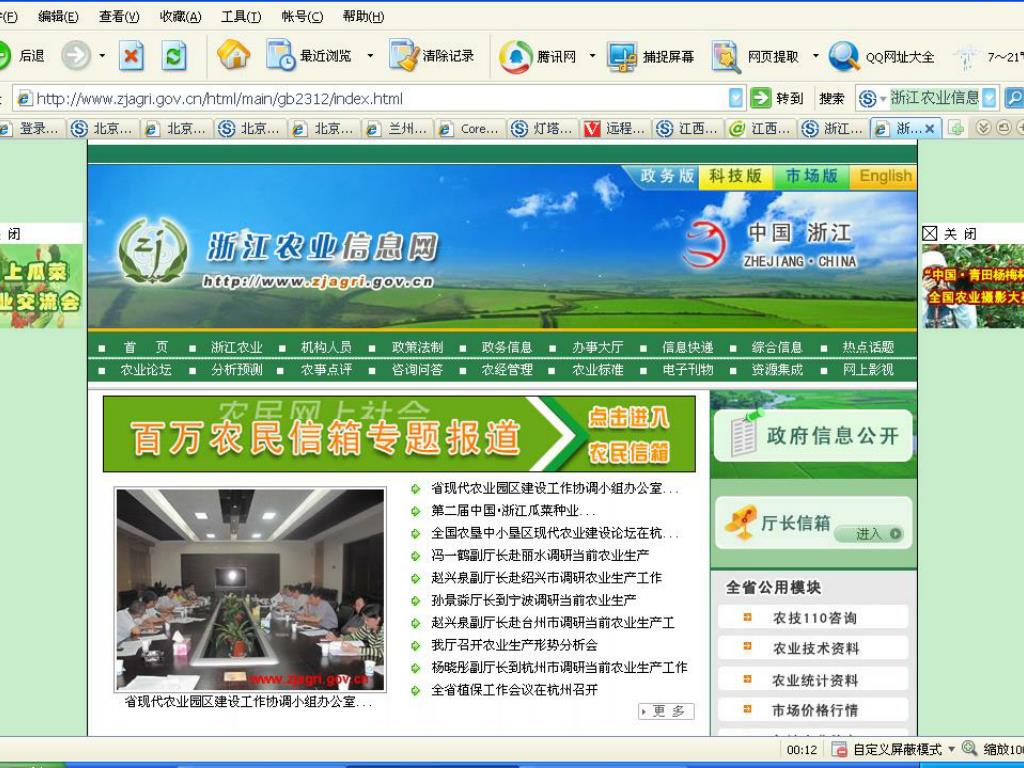Open the 帮助(H) menu
Image resolution: width=1024 pixels, height=768 pixels.
pos(363,17)
